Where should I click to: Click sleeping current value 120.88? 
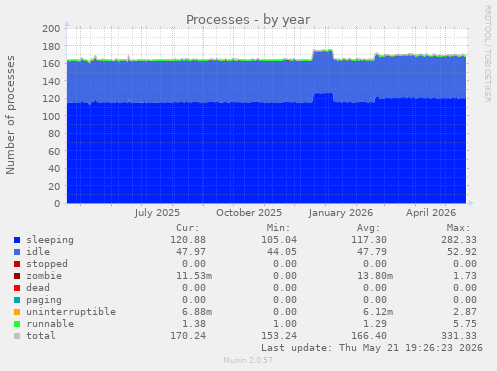[188, 240]
